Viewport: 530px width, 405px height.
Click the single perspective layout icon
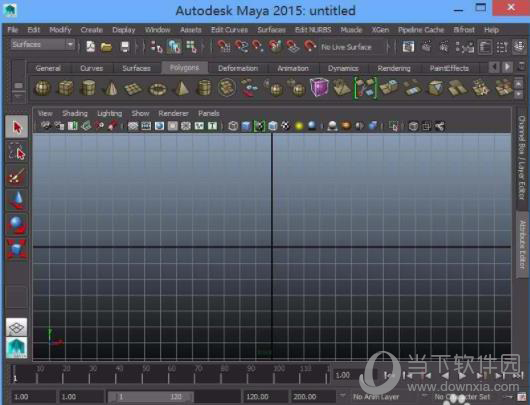click(x=16, y=327)
